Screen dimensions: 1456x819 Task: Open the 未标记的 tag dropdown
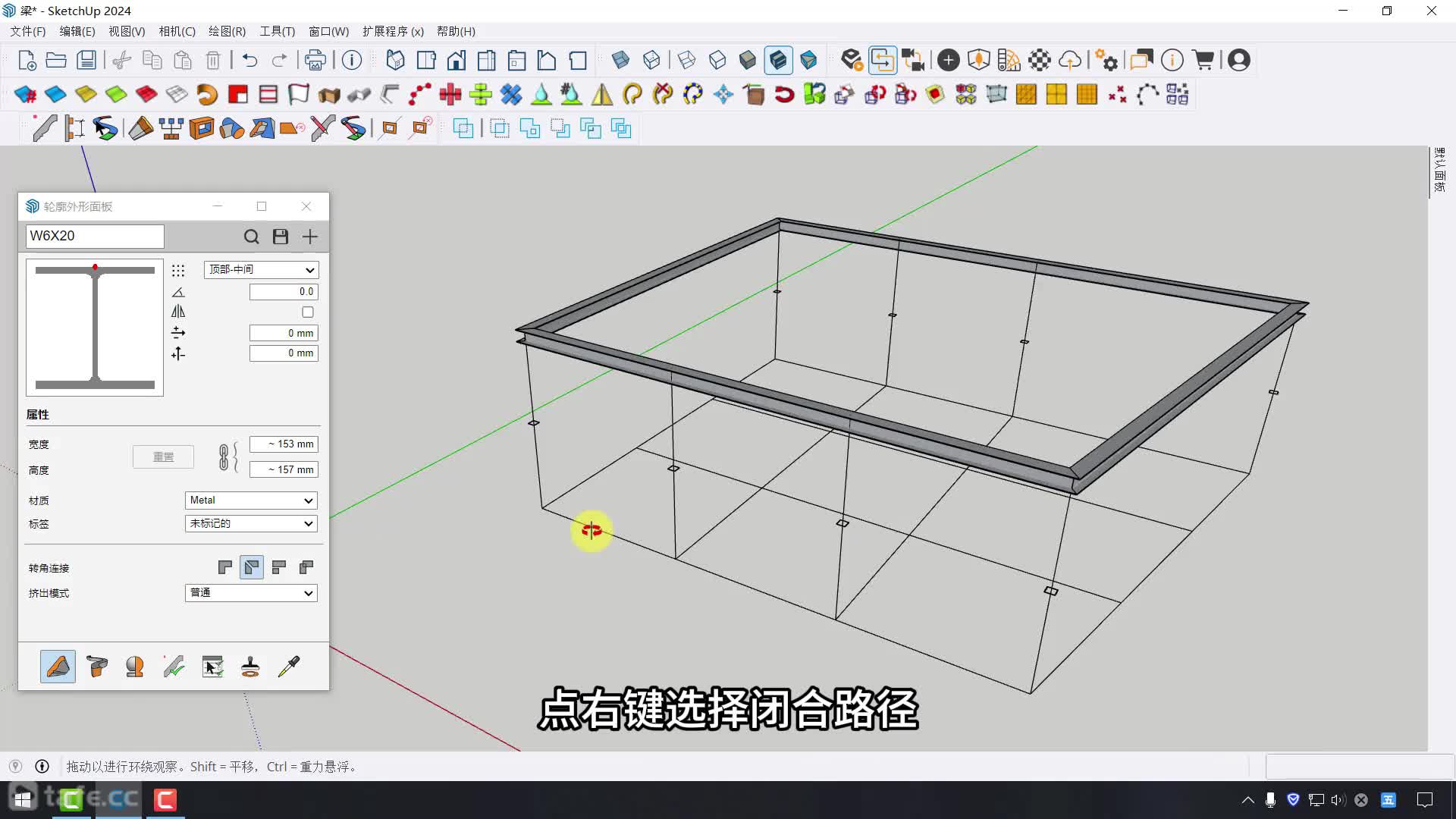[251, 523]
